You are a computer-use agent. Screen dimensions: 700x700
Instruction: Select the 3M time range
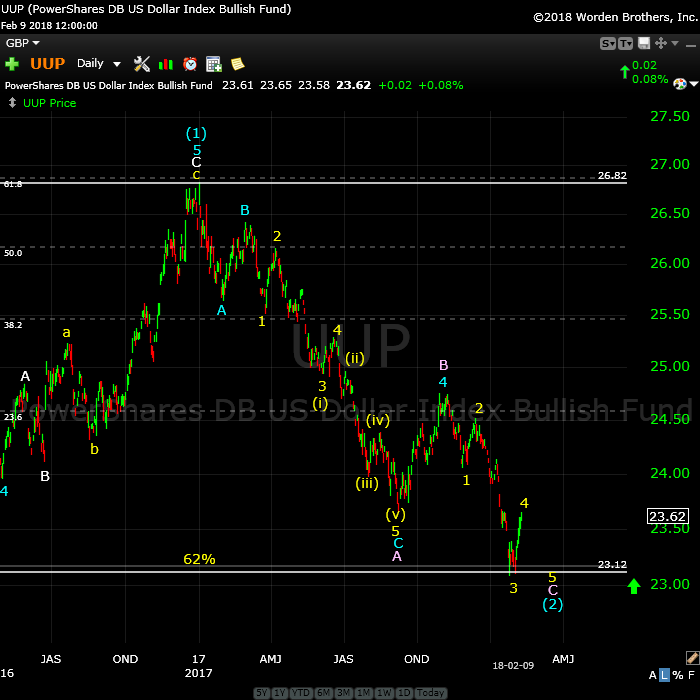[x=344, y=693]
